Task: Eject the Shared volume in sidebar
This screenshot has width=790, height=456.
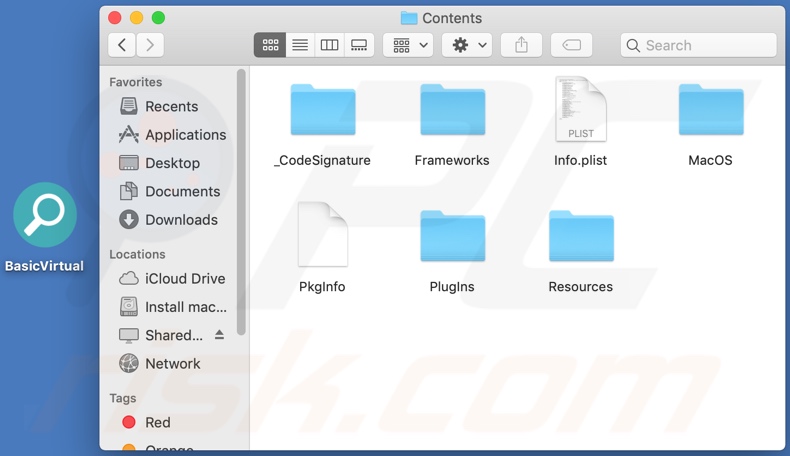Action: [219, 335]
